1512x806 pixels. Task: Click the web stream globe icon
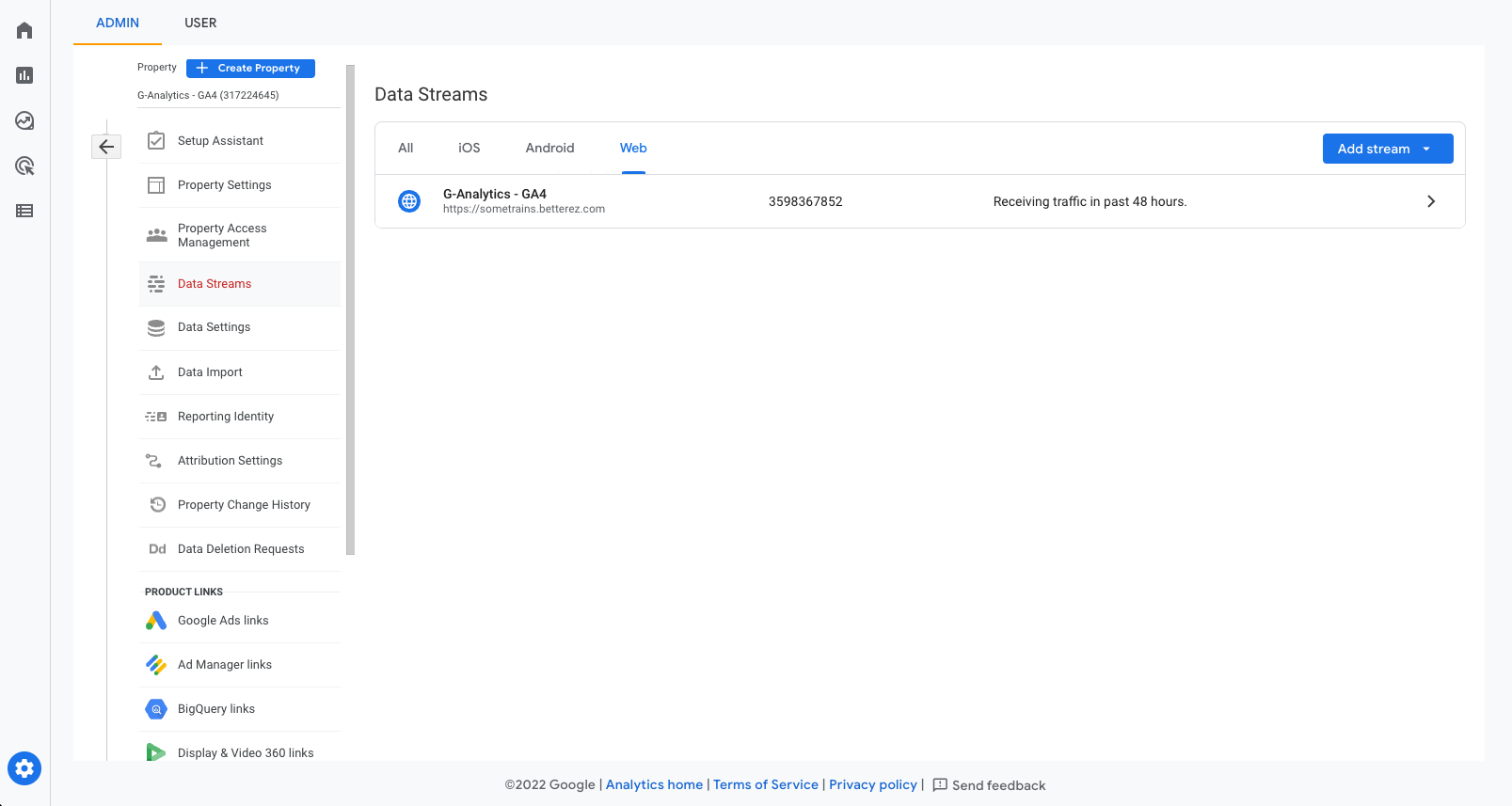coord(409,201)
